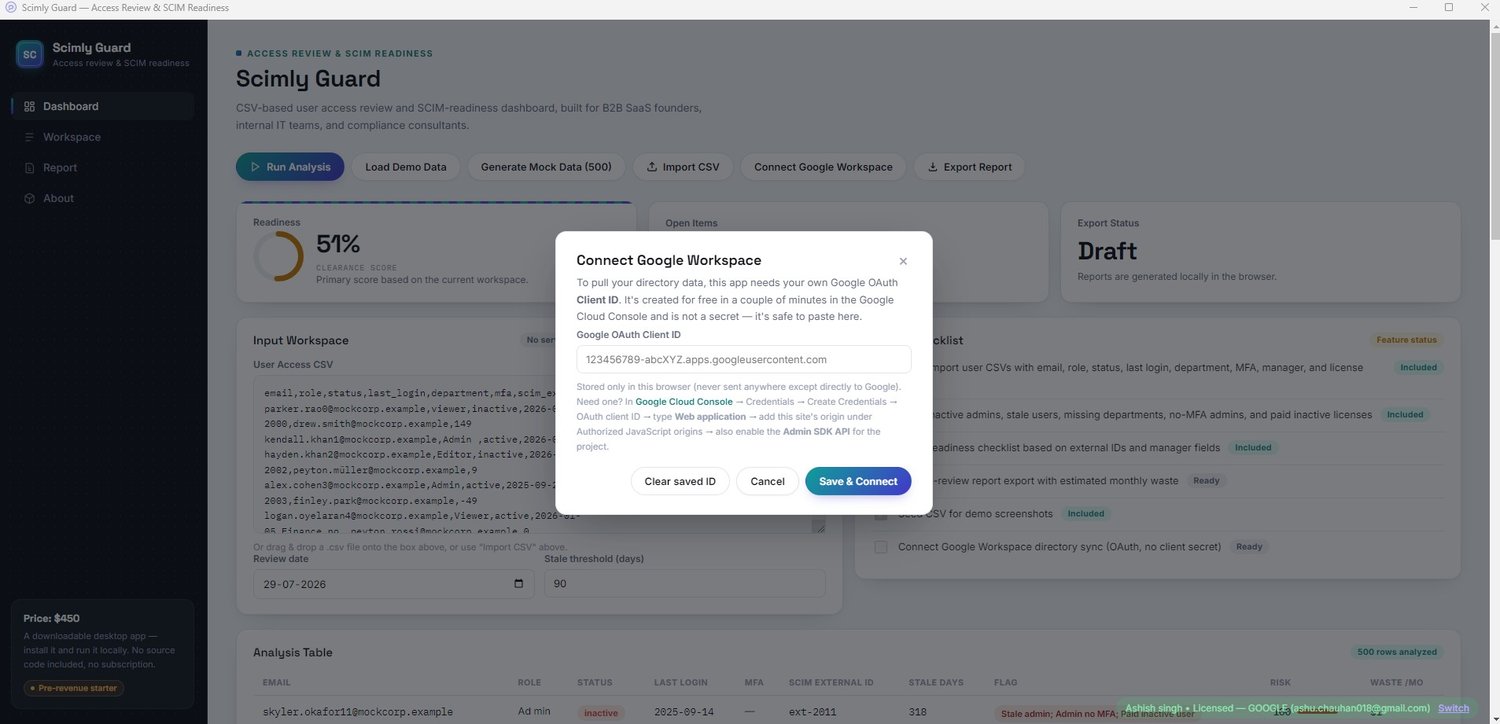
Task: Click the SC app logo icon
Action: (30, 54)
